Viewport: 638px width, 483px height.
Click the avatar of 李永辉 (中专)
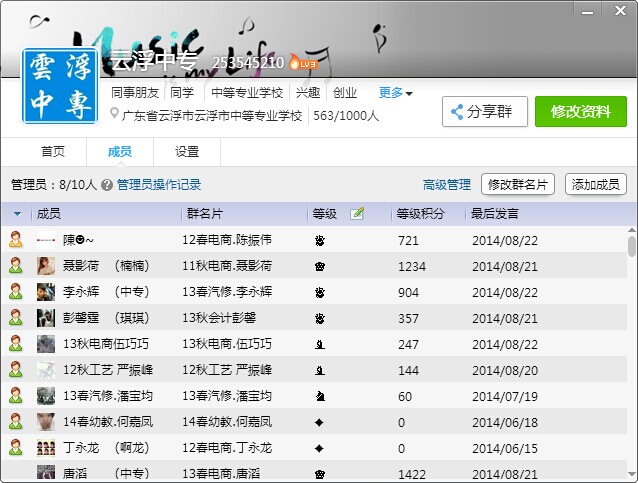pyautogui.click(x=46, y=292)
